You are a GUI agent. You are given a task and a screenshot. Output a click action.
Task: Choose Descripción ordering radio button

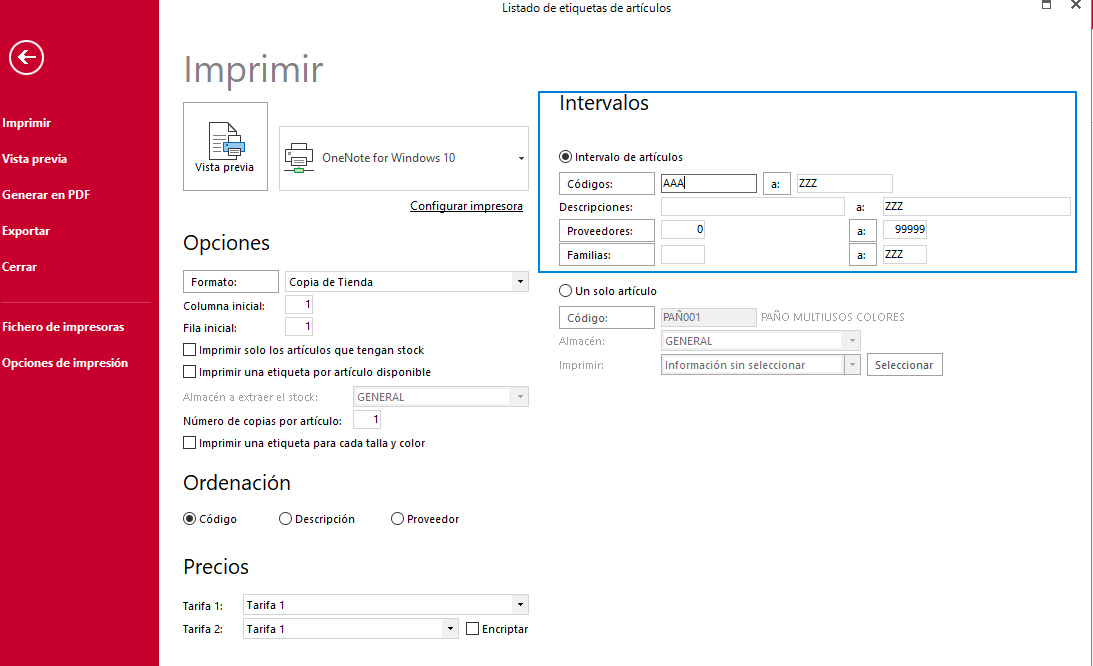(x=285, y=518)
